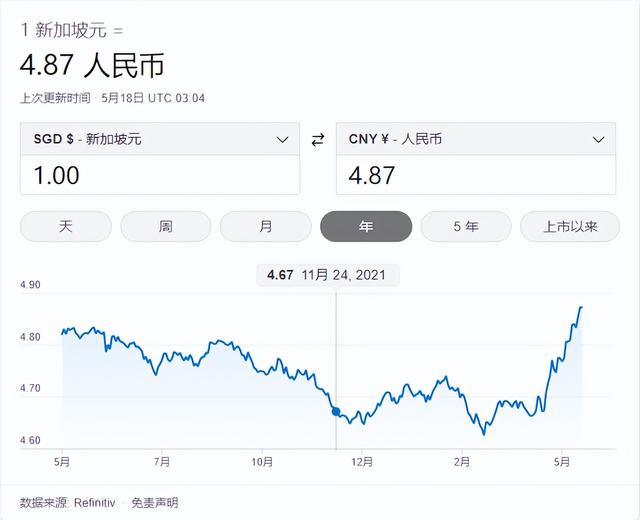This screenshot has height=520, width=640.
Task: Click the 4.87 人民币 result heading
Action: tap(92, 66)
